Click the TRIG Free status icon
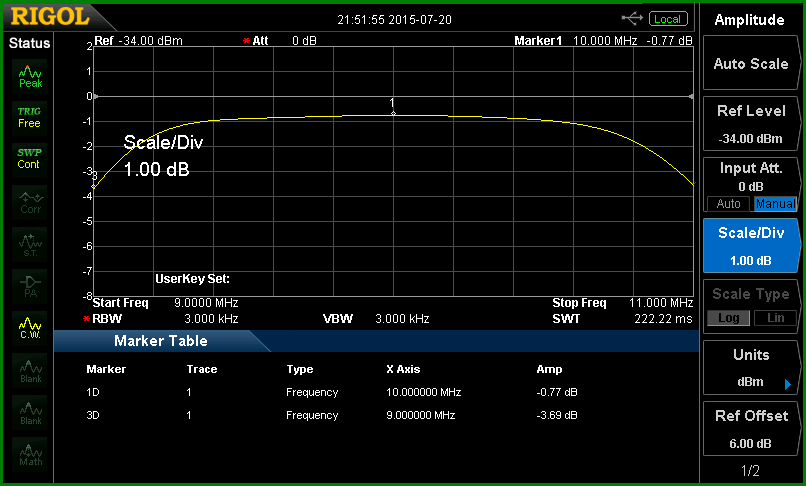The image size is (806, 486). click(30, 117)
